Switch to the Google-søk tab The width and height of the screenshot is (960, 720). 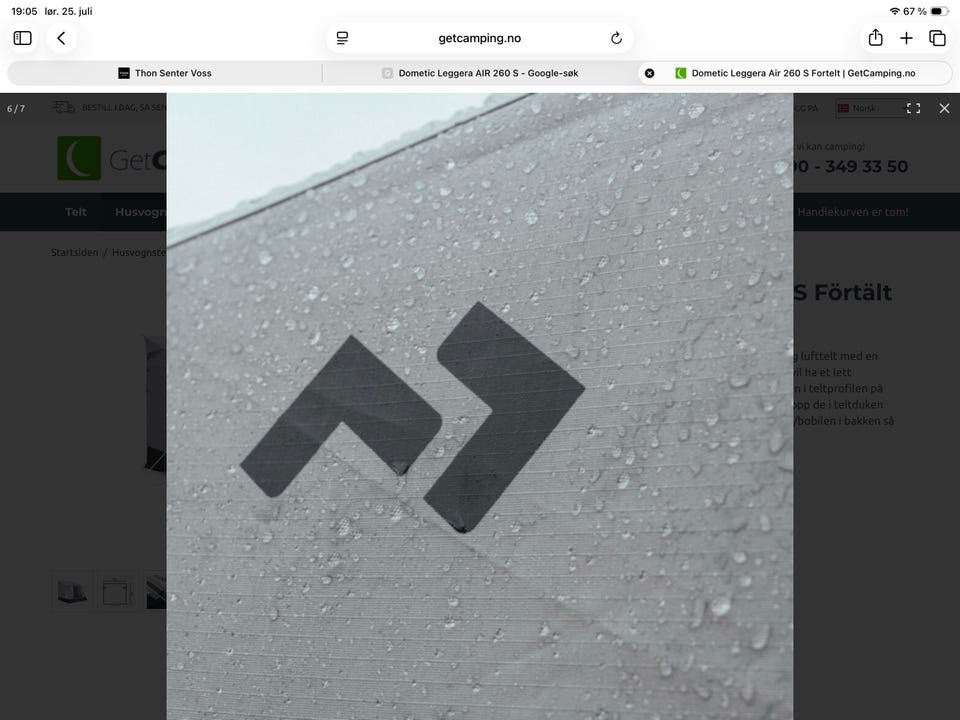point(480,73)
